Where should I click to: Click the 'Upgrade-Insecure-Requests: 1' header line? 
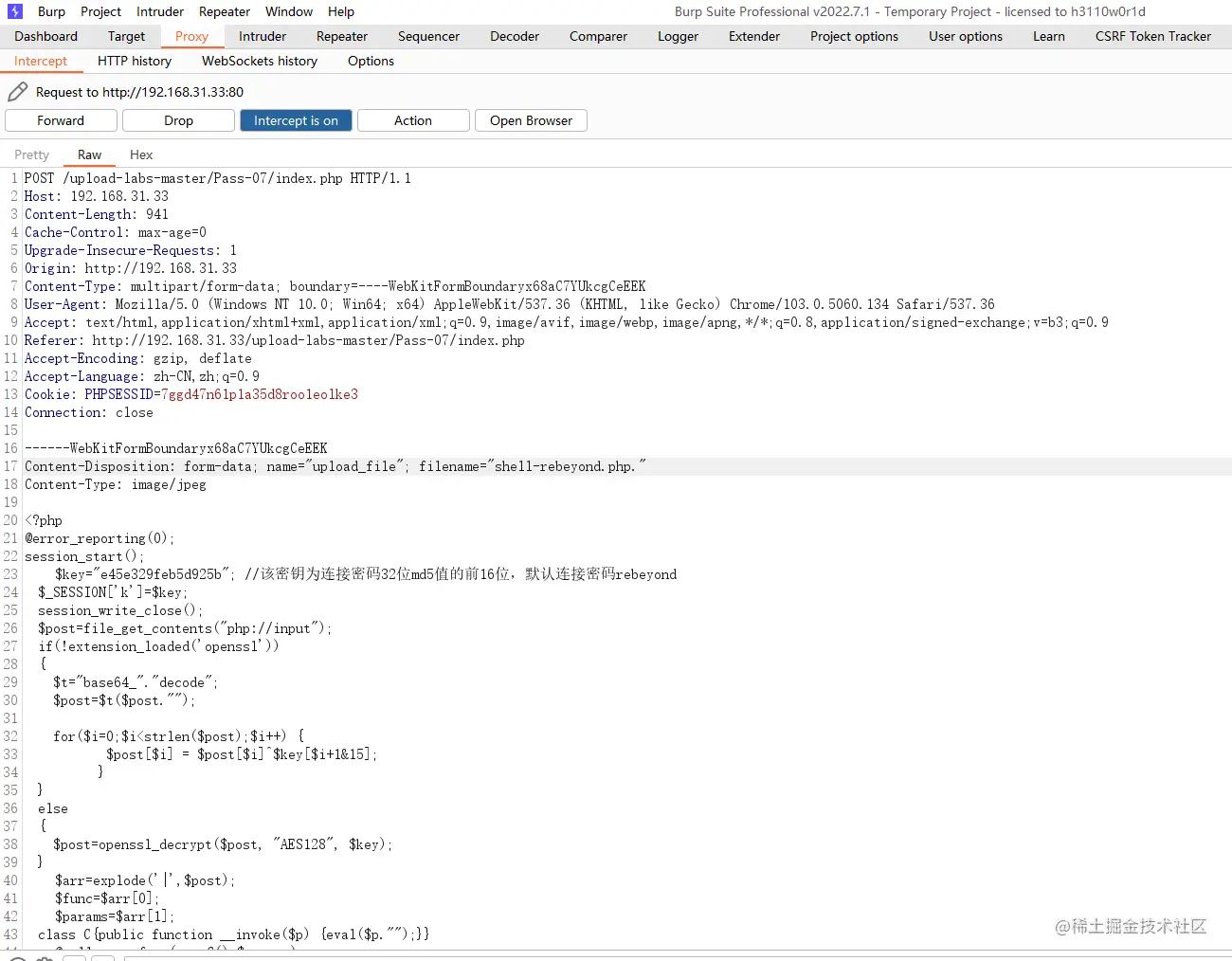click(x=131, y=250)
